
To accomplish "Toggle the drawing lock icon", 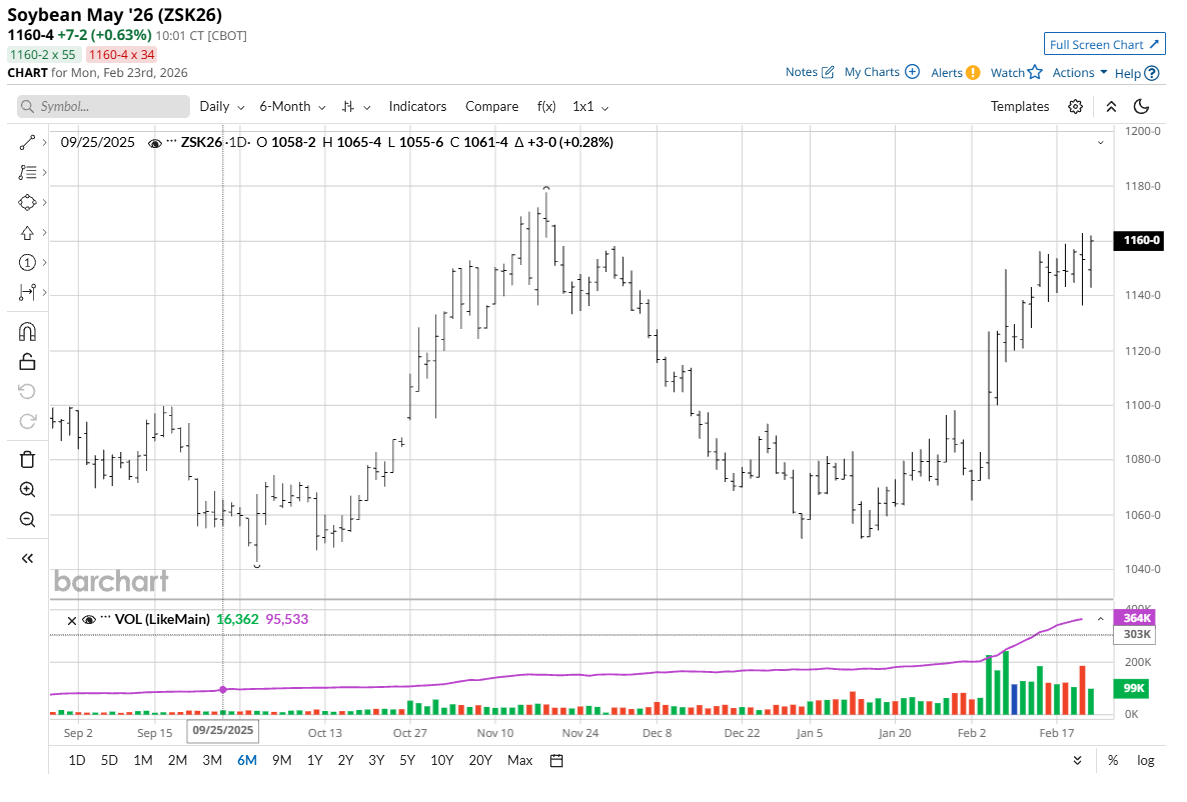I will [x=27, y=362].
